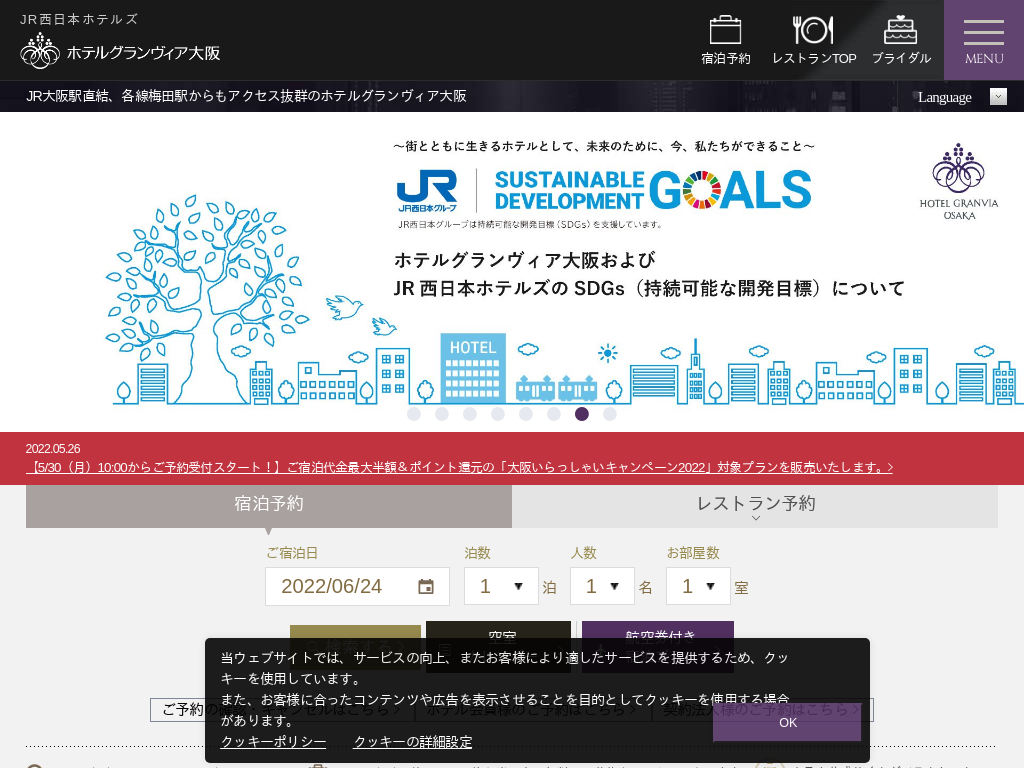Open the クッキーポリシー link
The height and width of the screenshot is (768, 1024).
pyautogui.click(x=273, y=742)
